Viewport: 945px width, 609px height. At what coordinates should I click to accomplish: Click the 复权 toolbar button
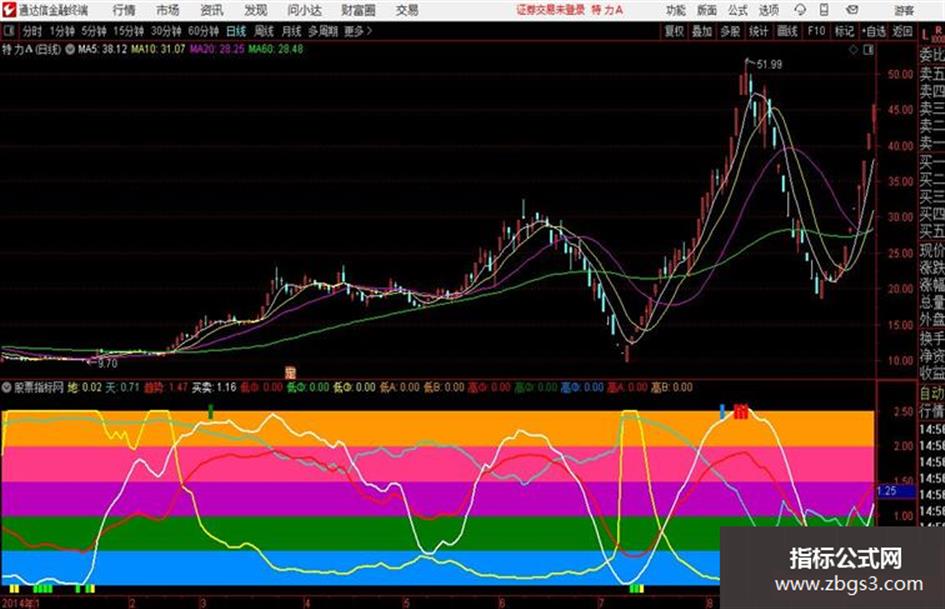tap(674, 31)
